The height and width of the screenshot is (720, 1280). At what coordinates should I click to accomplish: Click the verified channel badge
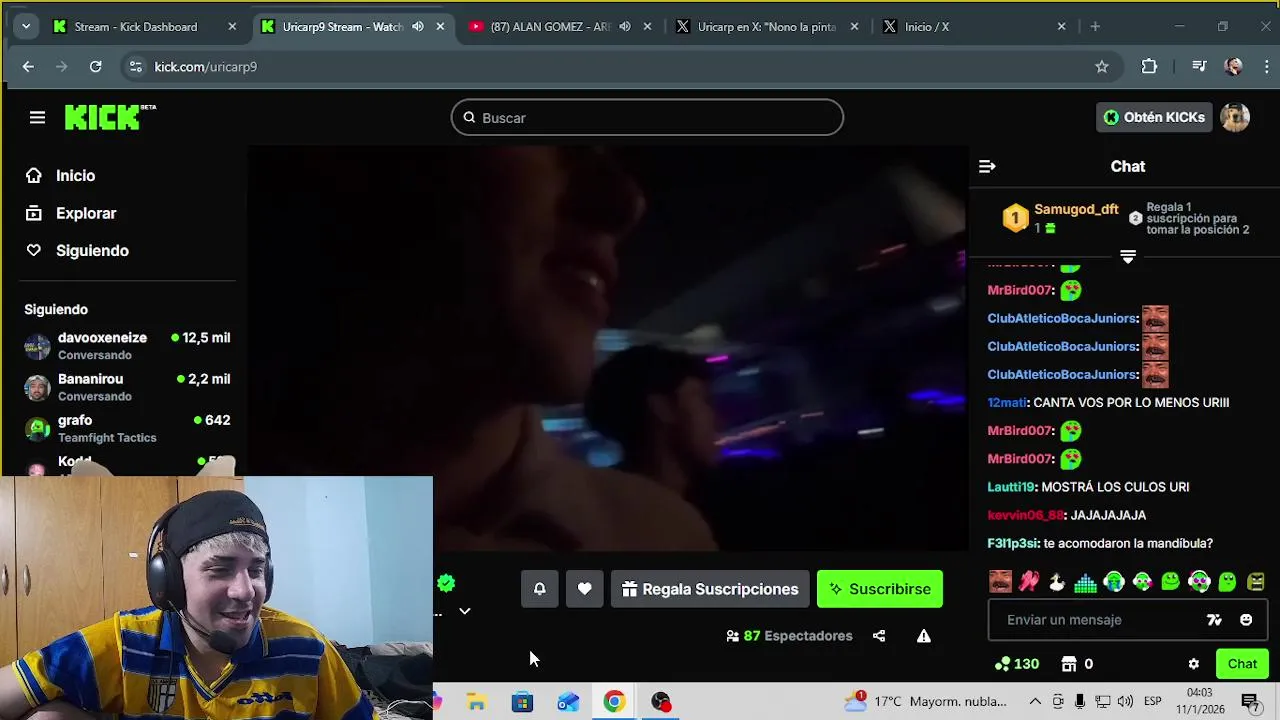(446, 583)
